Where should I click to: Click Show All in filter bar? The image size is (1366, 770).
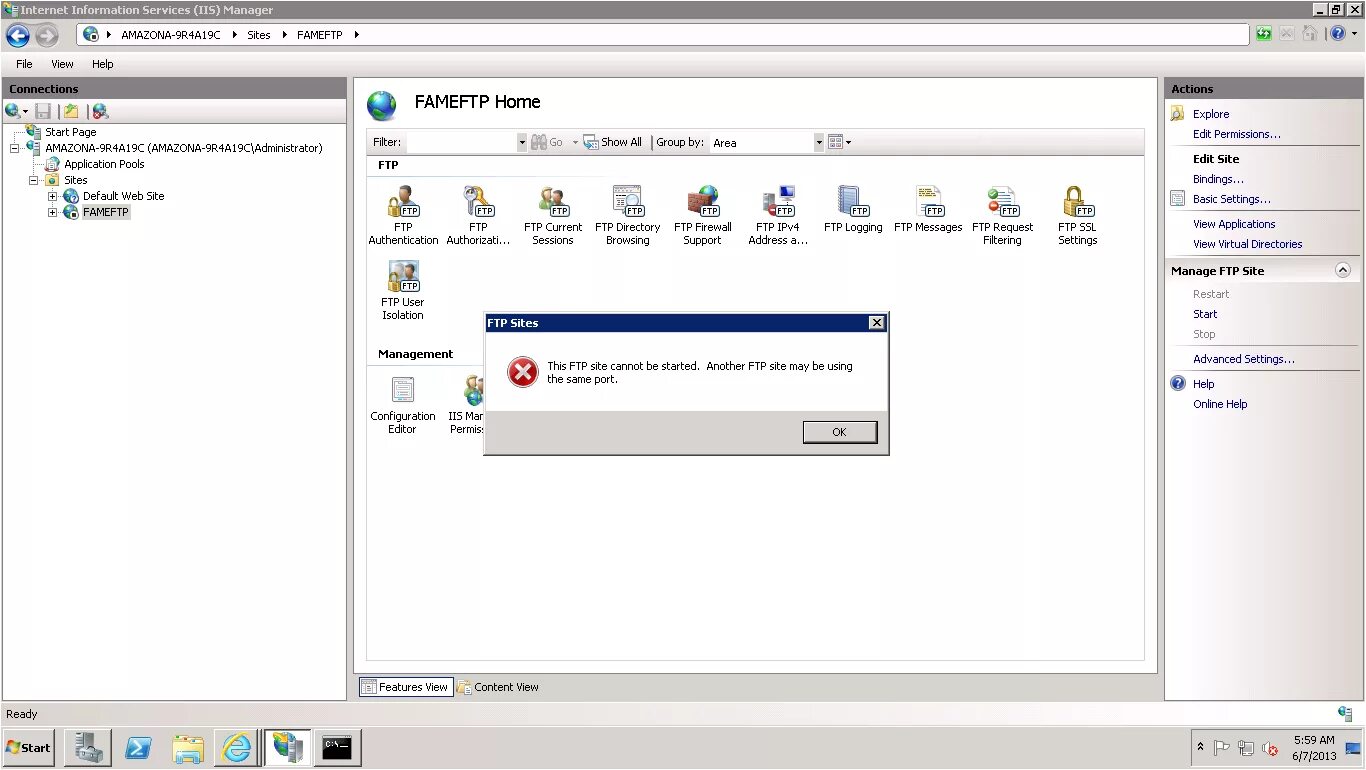coord(613,142)
